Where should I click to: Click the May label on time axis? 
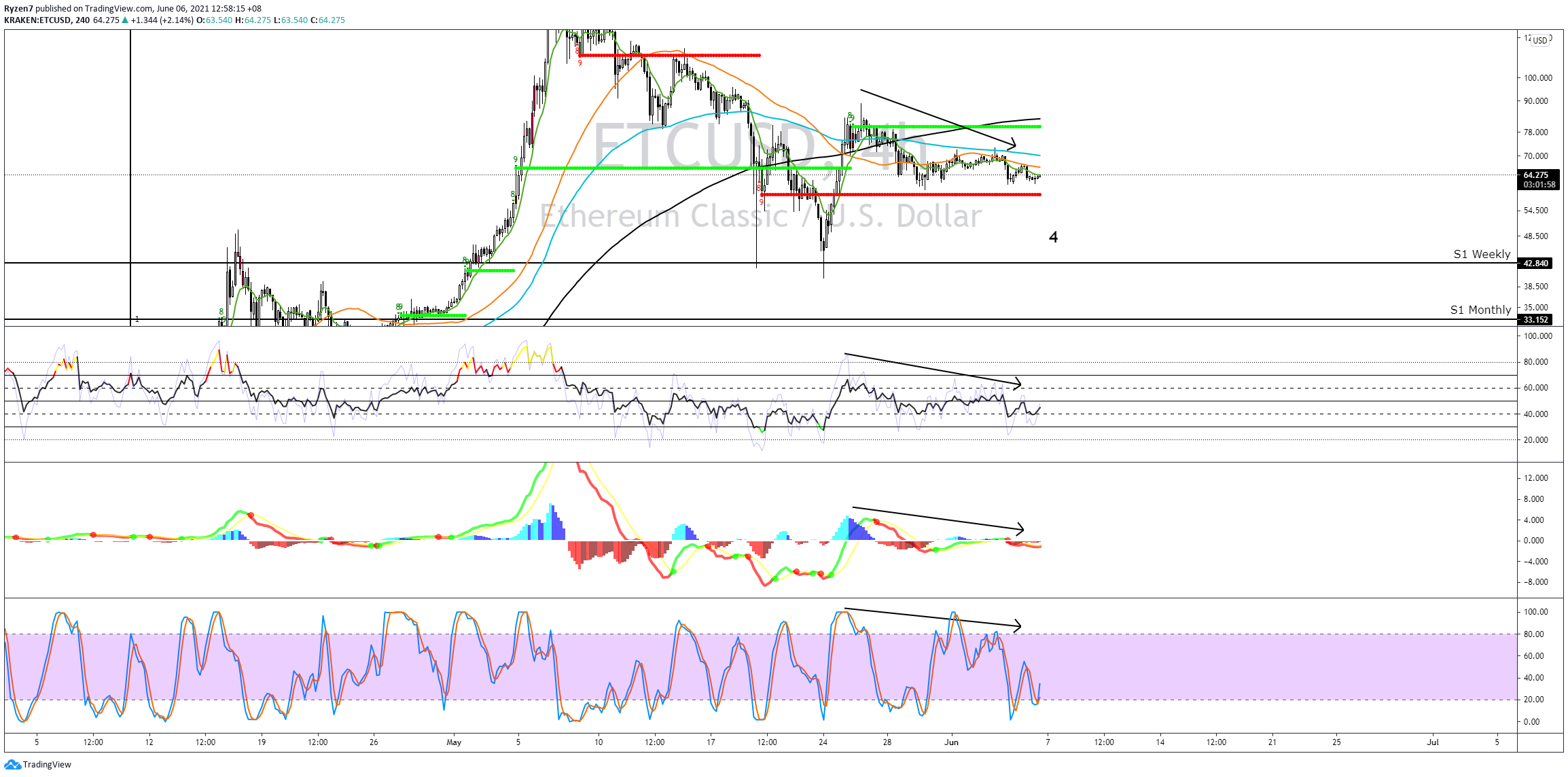pyautogui.click(x=454, y=742)
